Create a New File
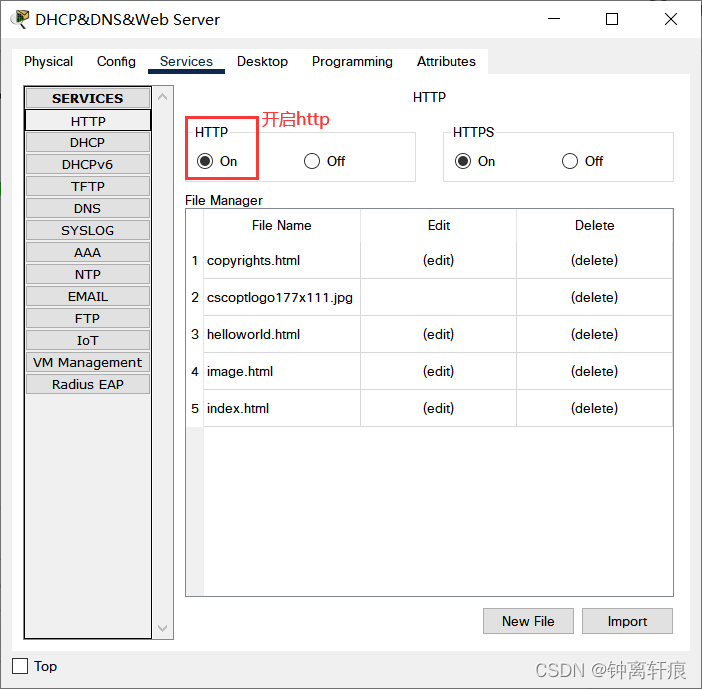Image resolution: width=702 pixels, height=689 pixels. pos(528,621)
